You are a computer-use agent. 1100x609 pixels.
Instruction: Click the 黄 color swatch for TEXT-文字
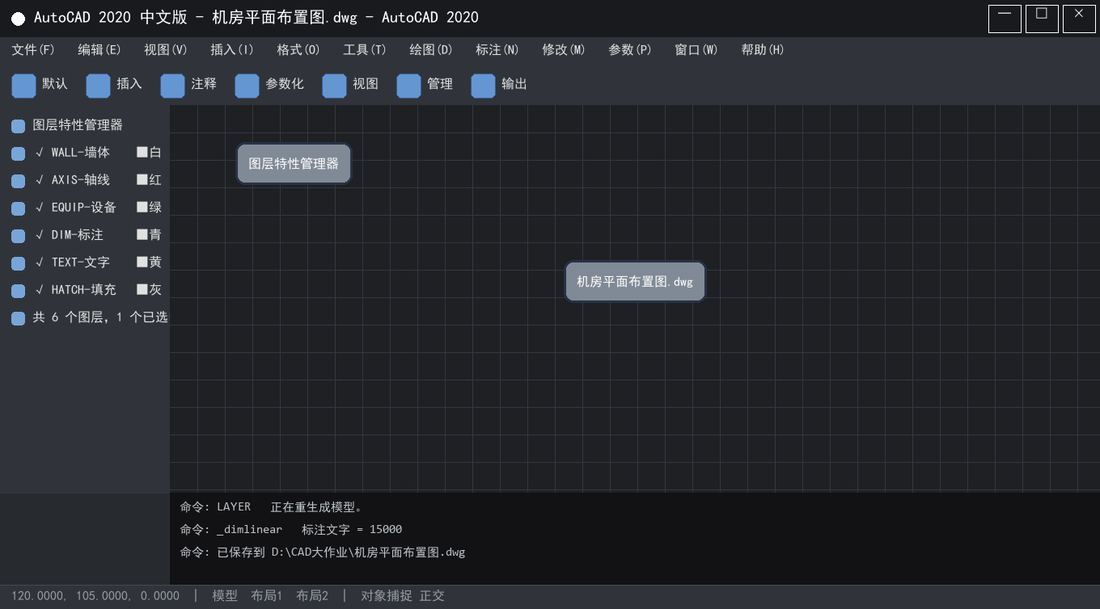[142, 262]
